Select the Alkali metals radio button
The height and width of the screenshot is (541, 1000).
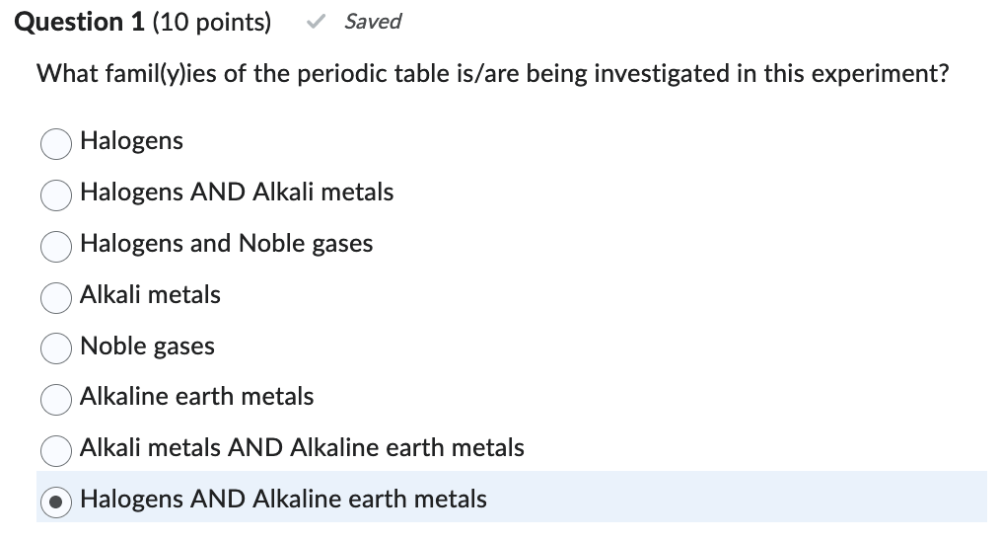coord(56,296)
